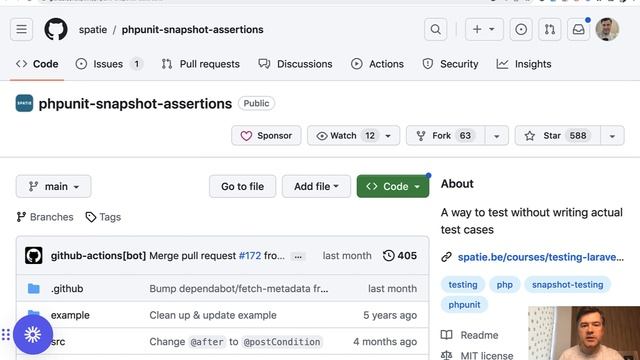Open the example folder
The width and height of the screenshot is (640, 360).
pyautogui.click(x=70, y=315)
